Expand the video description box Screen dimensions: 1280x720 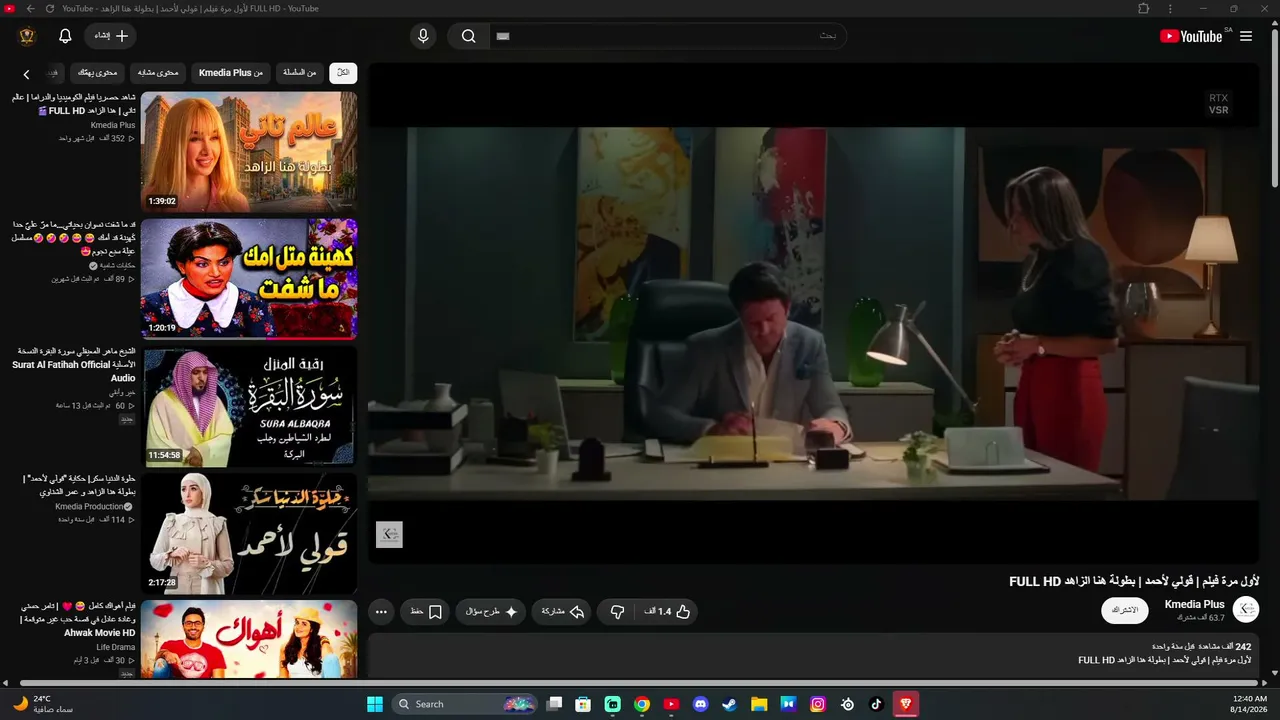tap(814, 655)
